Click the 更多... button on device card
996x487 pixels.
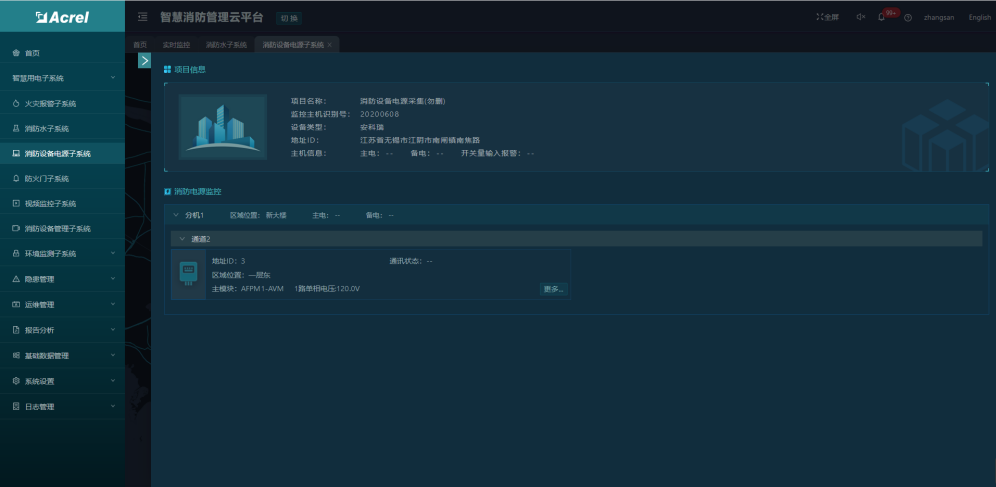pyautogui.click(x=553, y=289)
